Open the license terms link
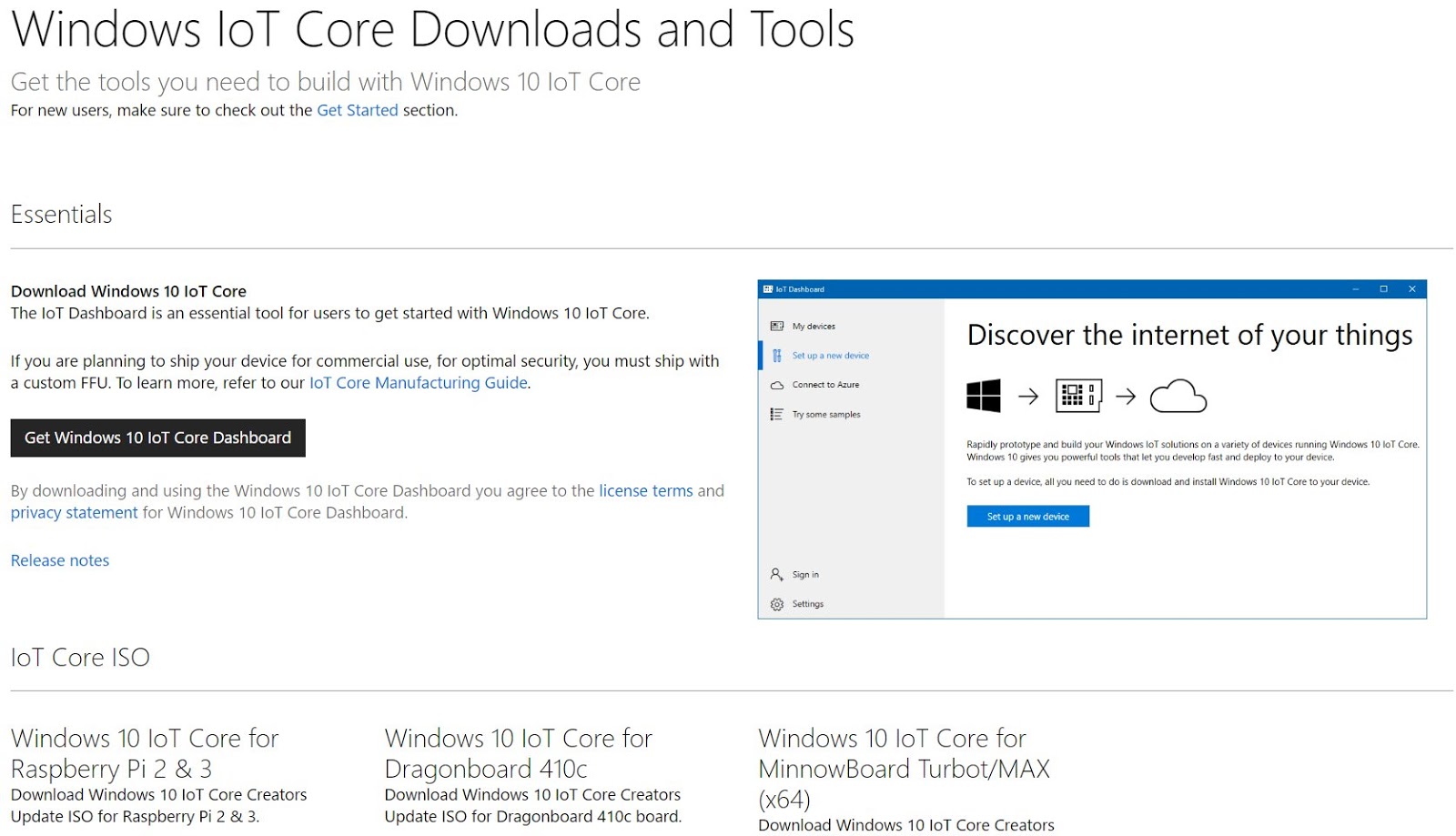 645,490
